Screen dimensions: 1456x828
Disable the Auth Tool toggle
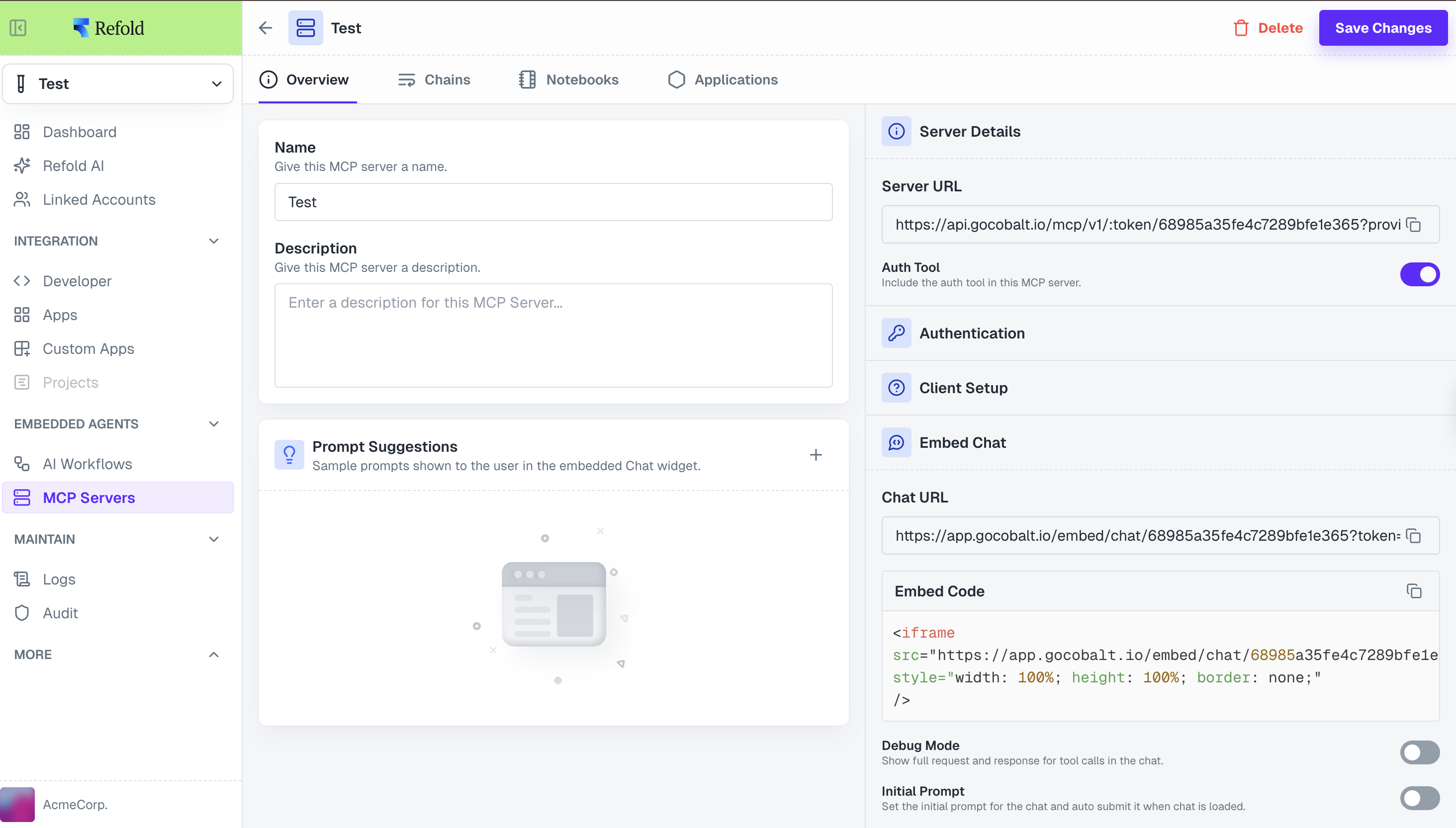pos(1419,275)
